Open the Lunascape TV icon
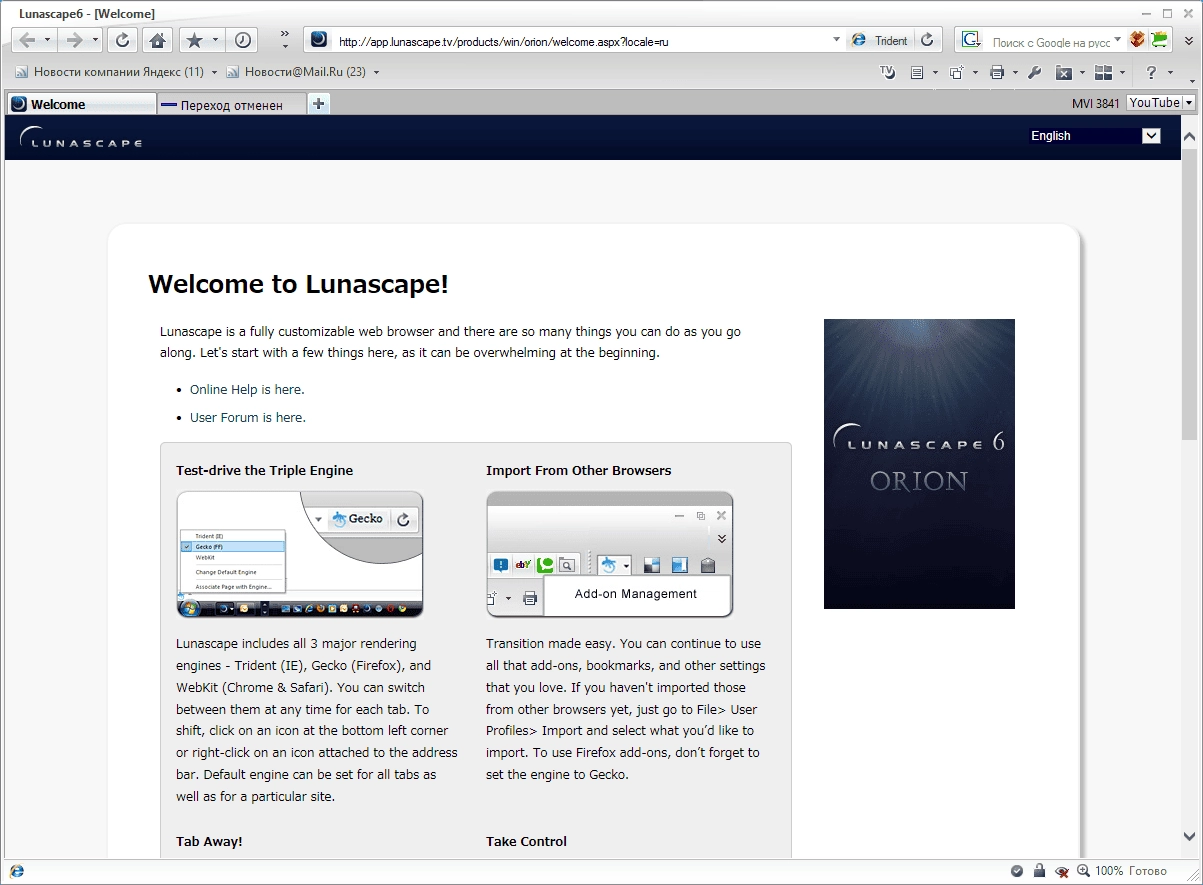1203x885 pixels. coord(887,72)
